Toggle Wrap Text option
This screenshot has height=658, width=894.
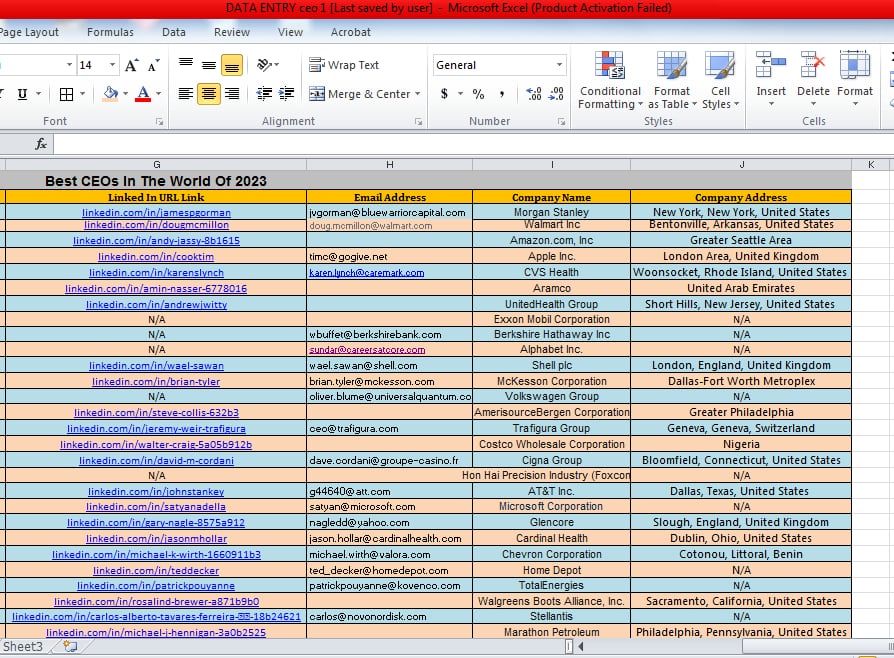(x=343, y=65)
